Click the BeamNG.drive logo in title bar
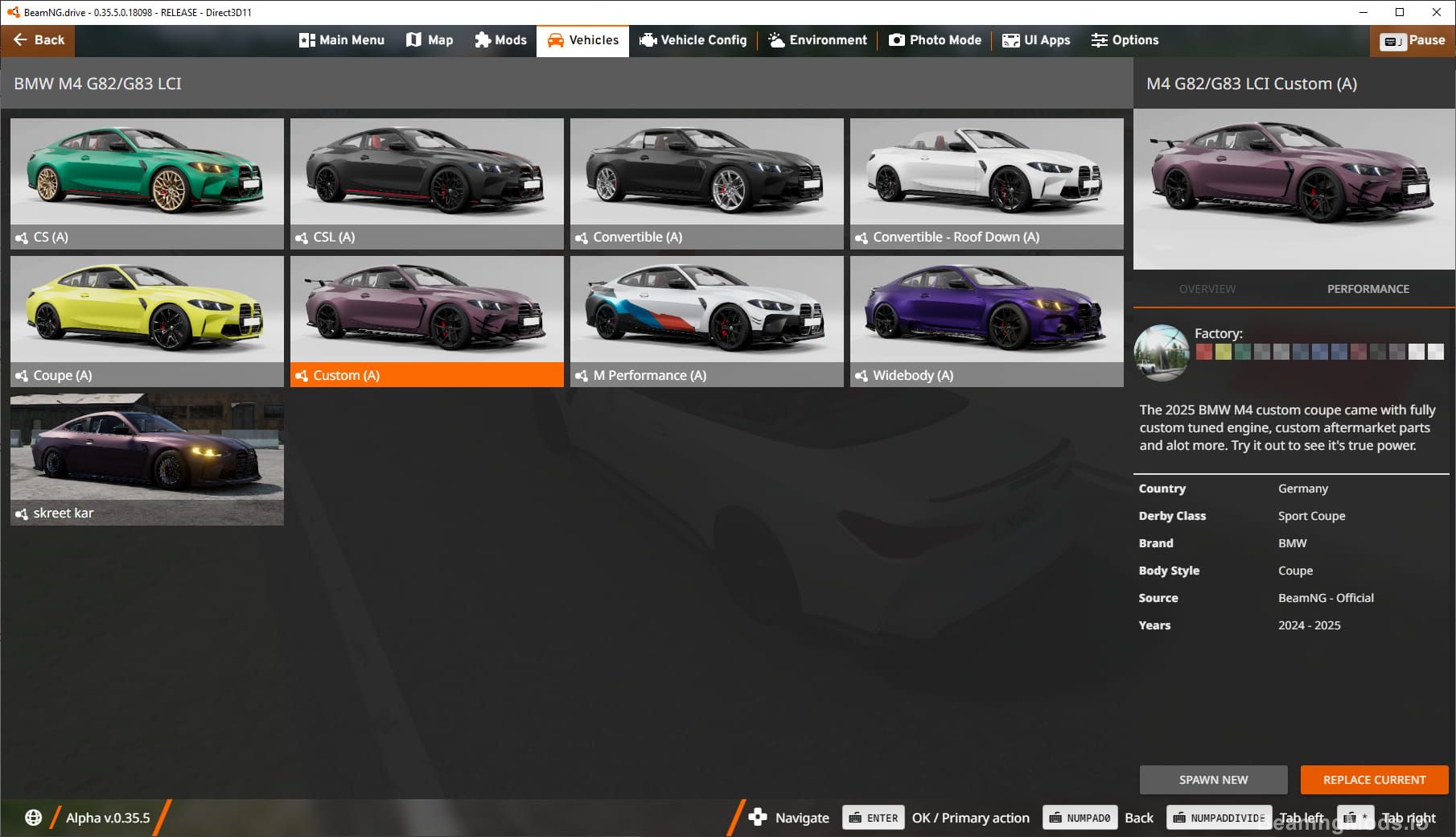The image size is (1456, 837). click(13, 12)
